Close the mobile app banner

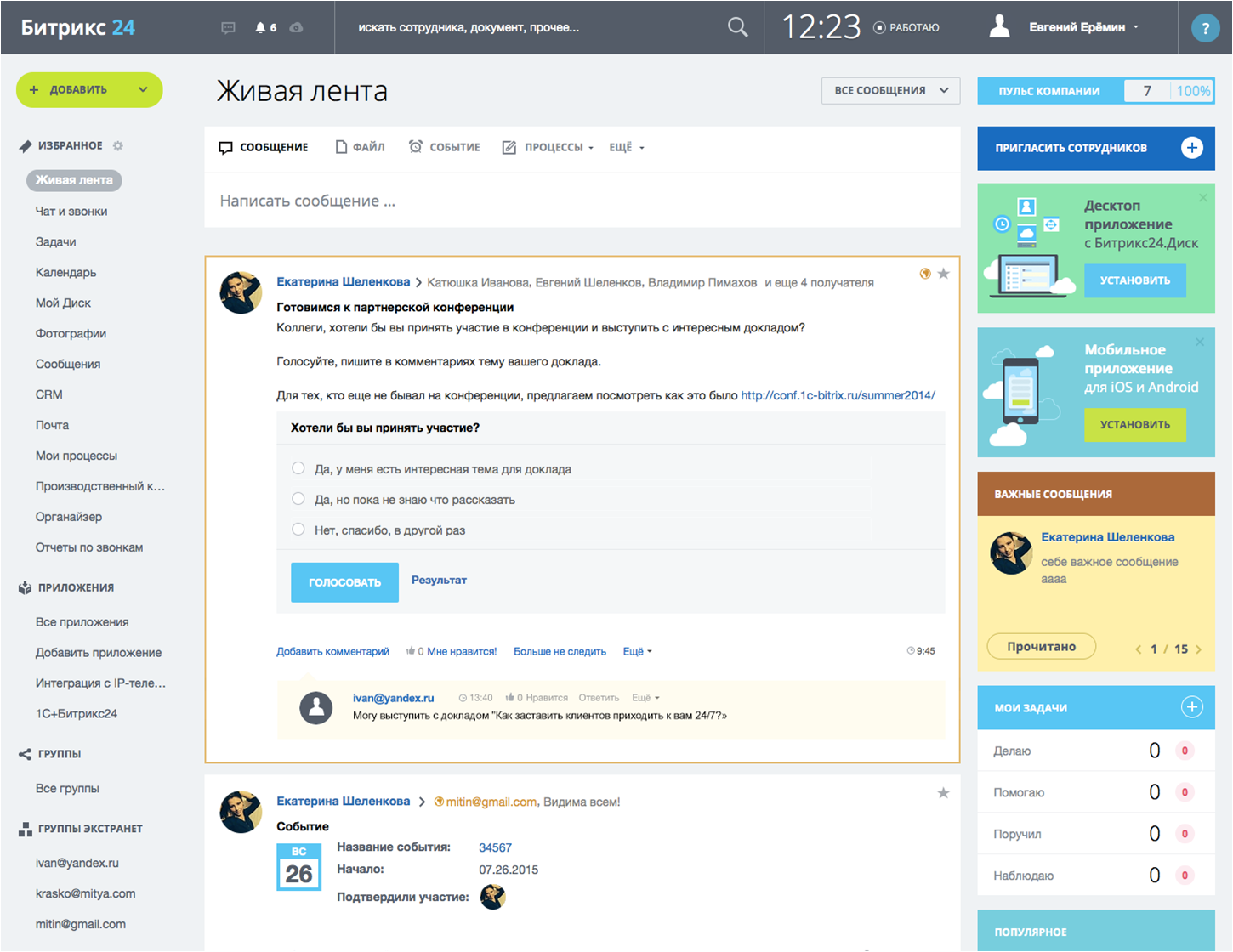[1200, 342]
